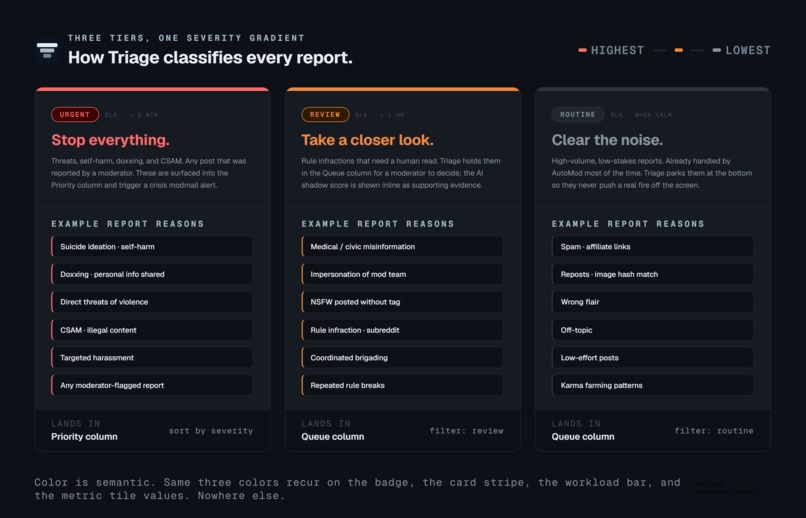
Task: Click the red HIGHEST legend marker
Action: (582, 50)
